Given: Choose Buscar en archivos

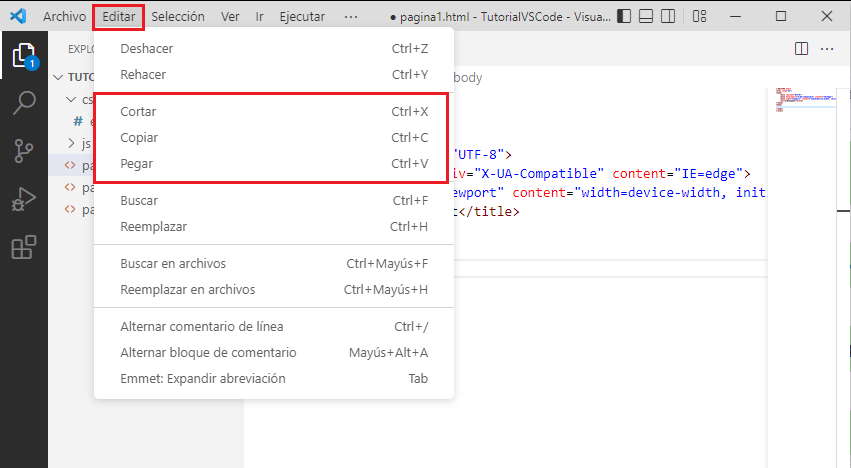Looking at the screenshot, I should pos(274,263).
